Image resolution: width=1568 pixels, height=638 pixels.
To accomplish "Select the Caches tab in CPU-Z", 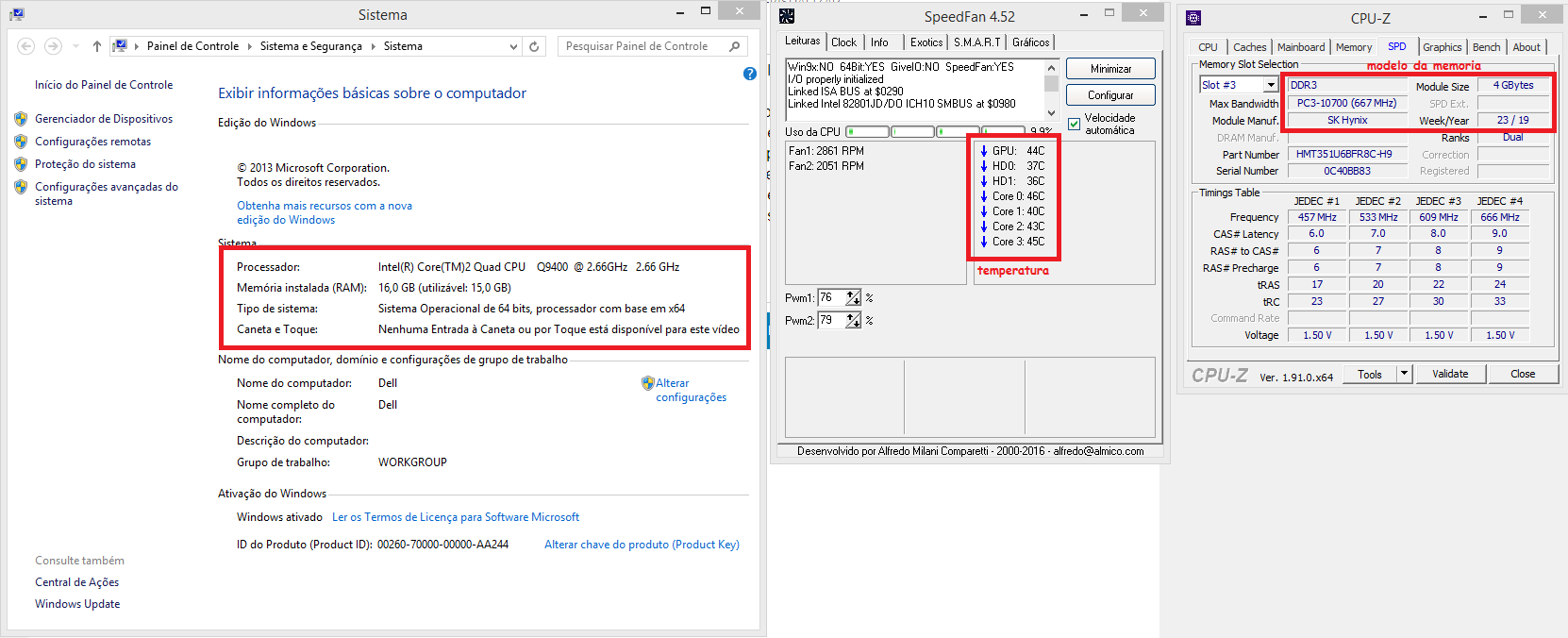I will (x=1249, y=47).
